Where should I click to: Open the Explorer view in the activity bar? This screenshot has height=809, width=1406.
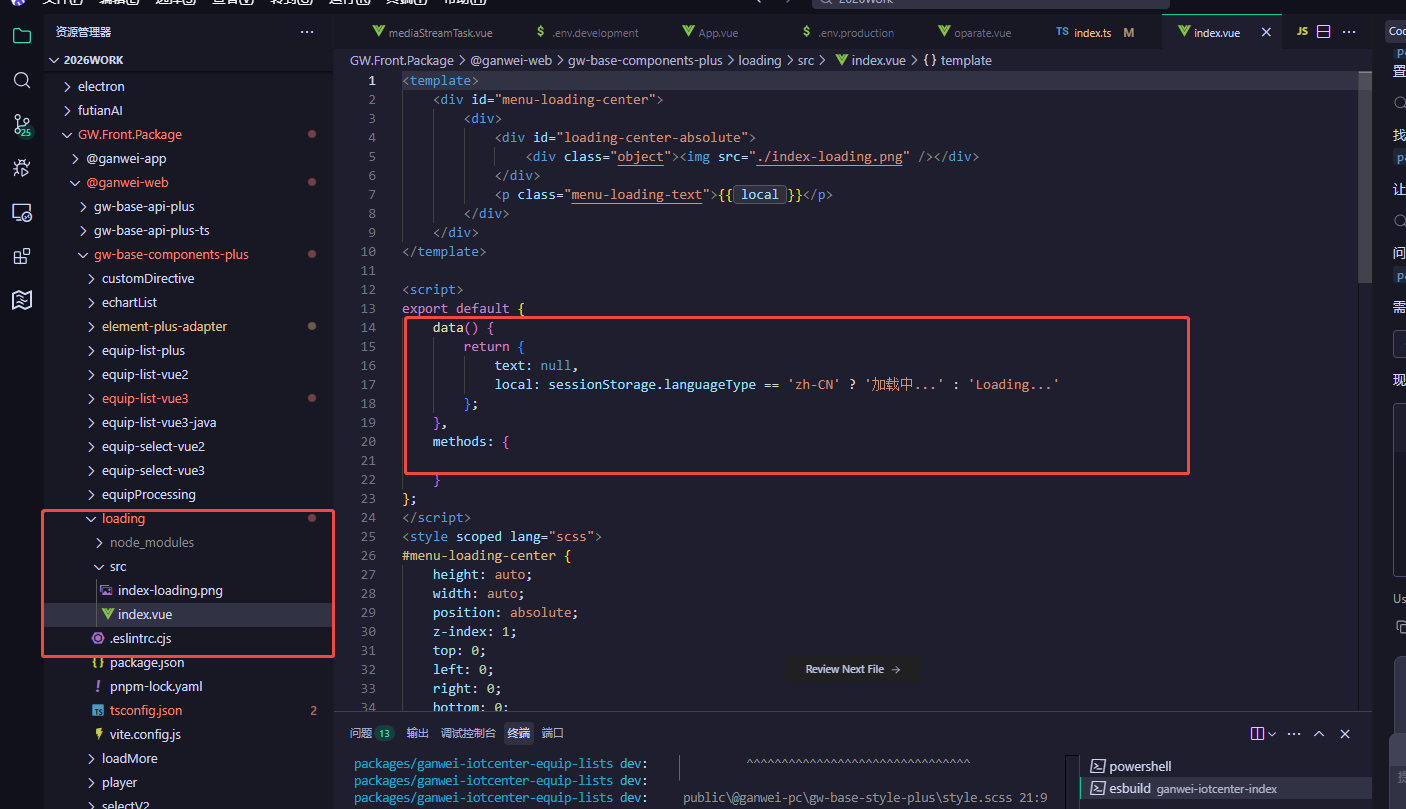click(22, 36)
